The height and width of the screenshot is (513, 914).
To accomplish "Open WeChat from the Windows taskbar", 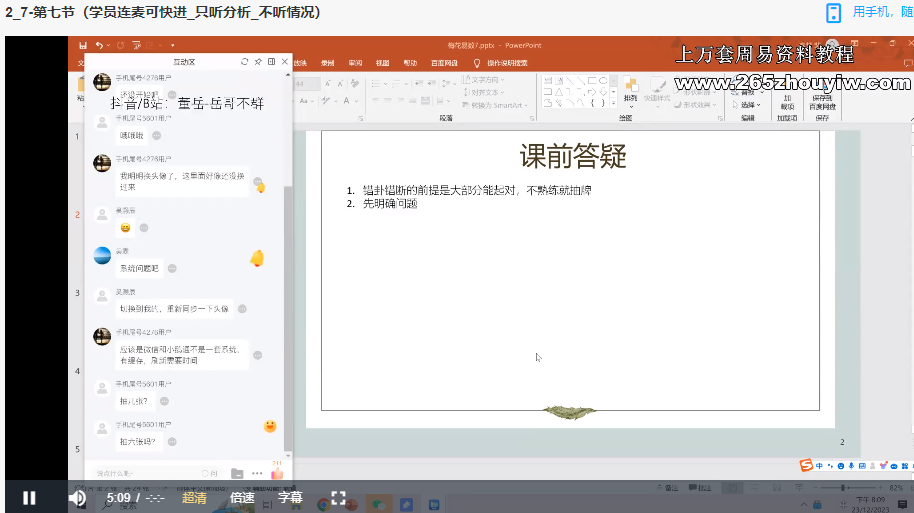I will (x=379, y=504).
